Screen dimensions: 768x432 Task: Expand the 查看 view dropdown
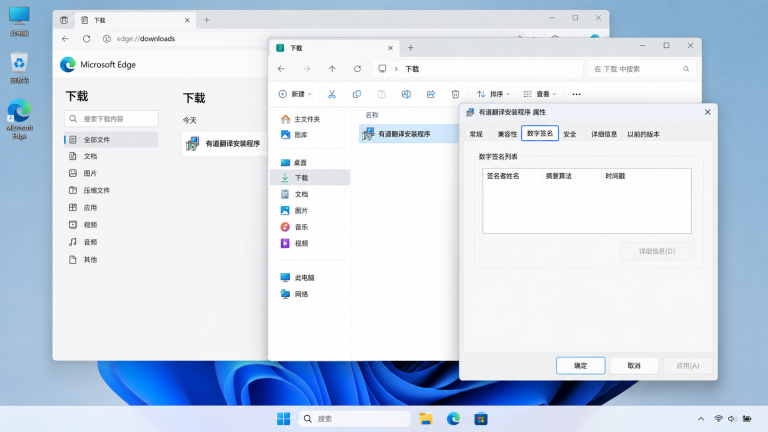[540, 94]
